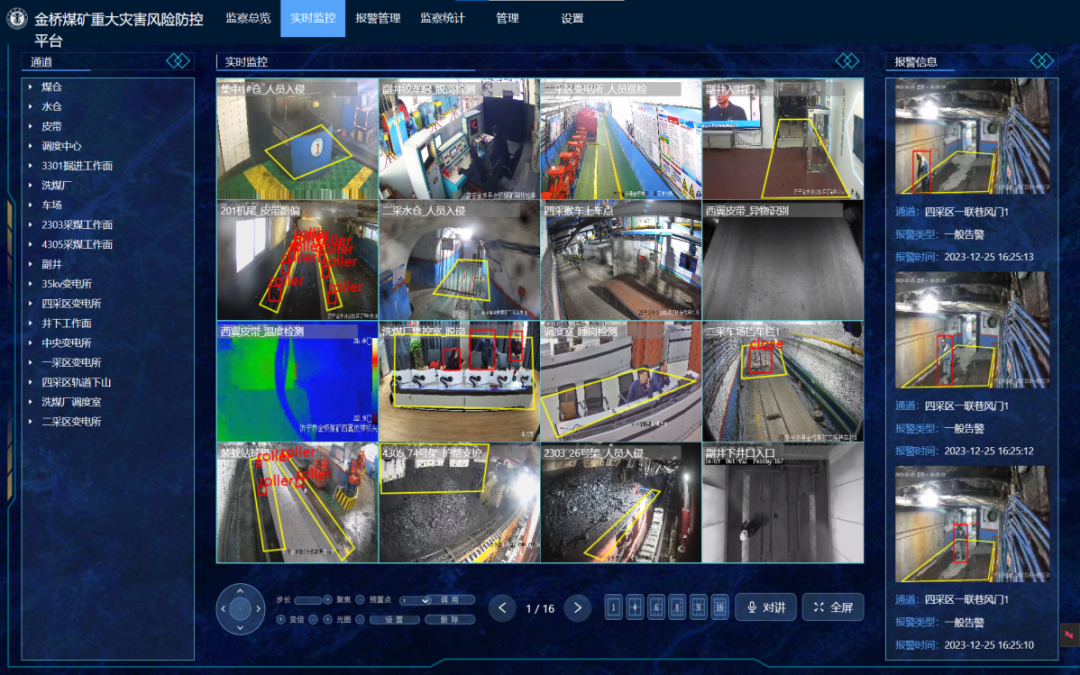Open the 管理 tab
Screen dimensions: 1080x675
(x=507, y=18)
